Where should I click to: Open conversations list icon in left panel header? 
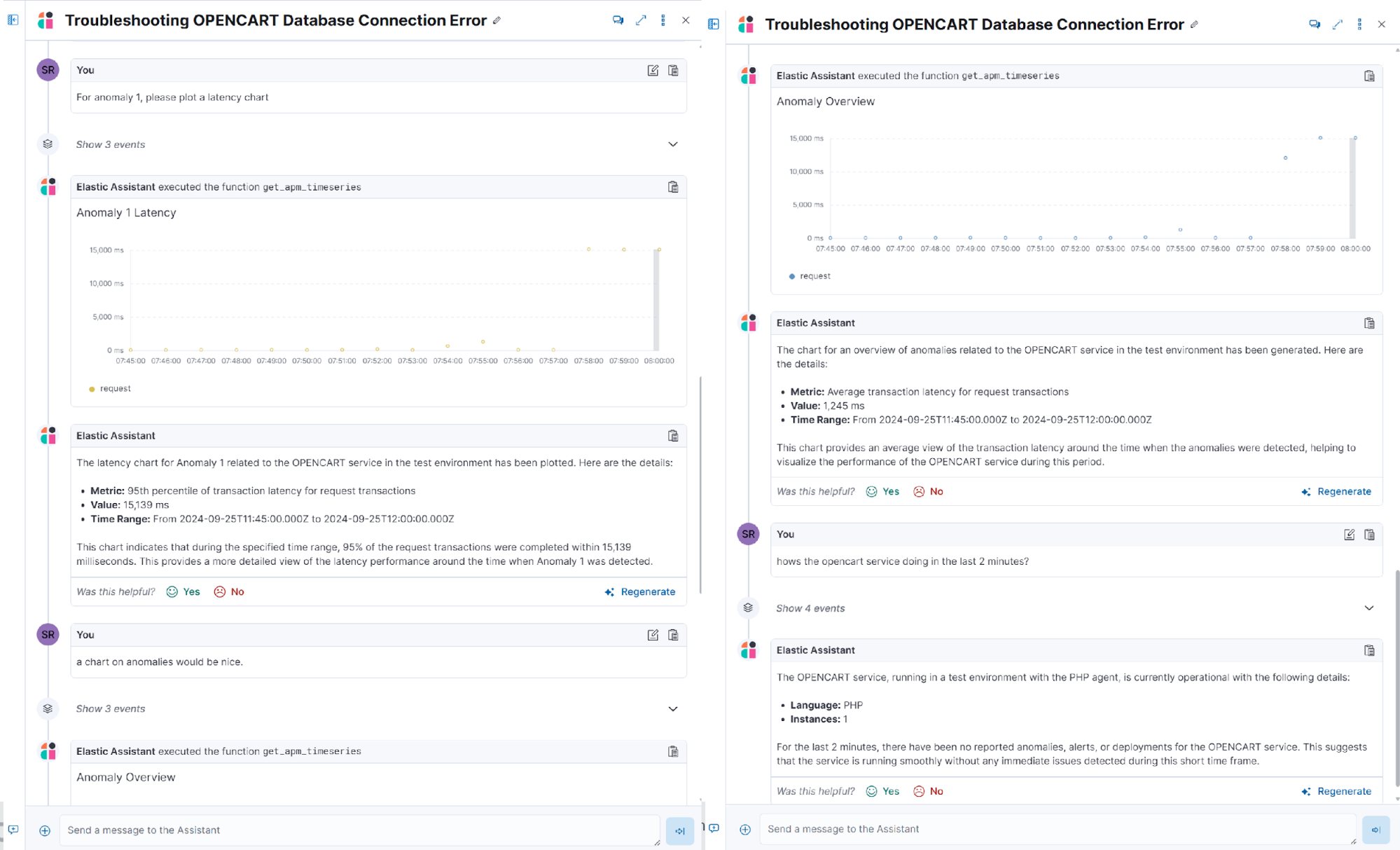pyautogui.click(x=618, y=20)
